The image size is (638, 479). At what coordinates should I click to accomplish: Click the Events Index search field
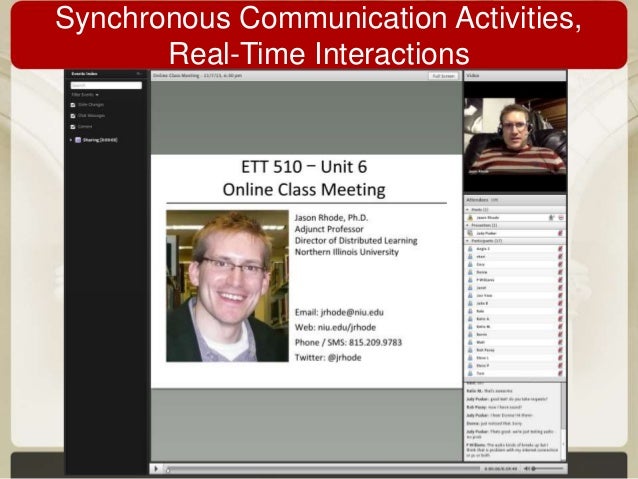coord(106,85)
